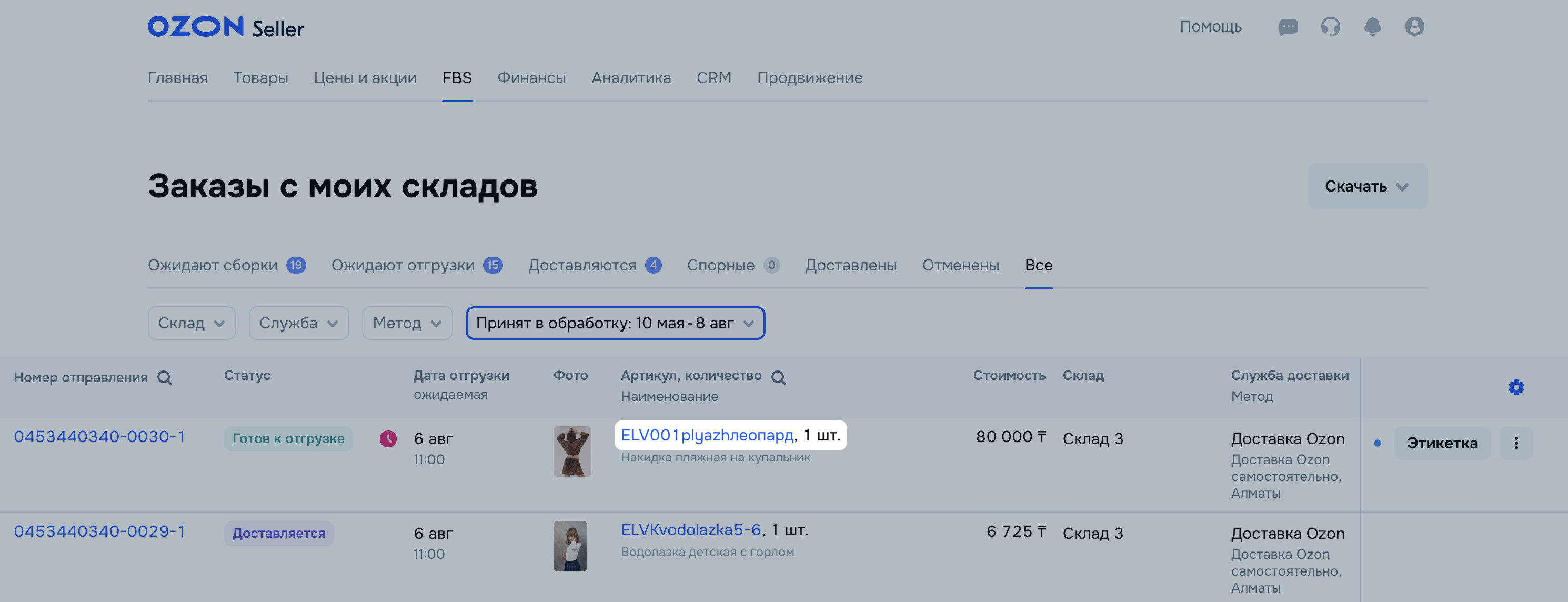Open three-dot menu for order 0030-1

(x=1516, y=443)
